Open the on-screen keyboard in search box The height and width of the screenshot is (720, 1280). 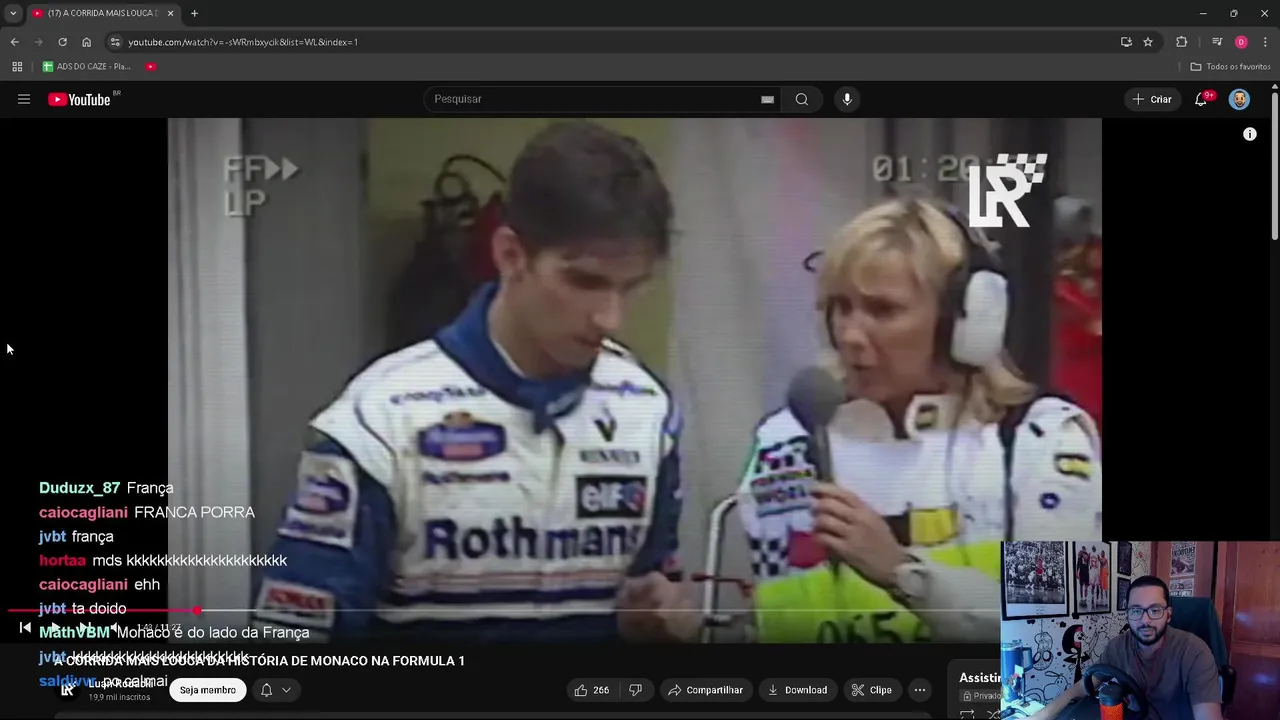pyautogui.click(x=767, y=99)
